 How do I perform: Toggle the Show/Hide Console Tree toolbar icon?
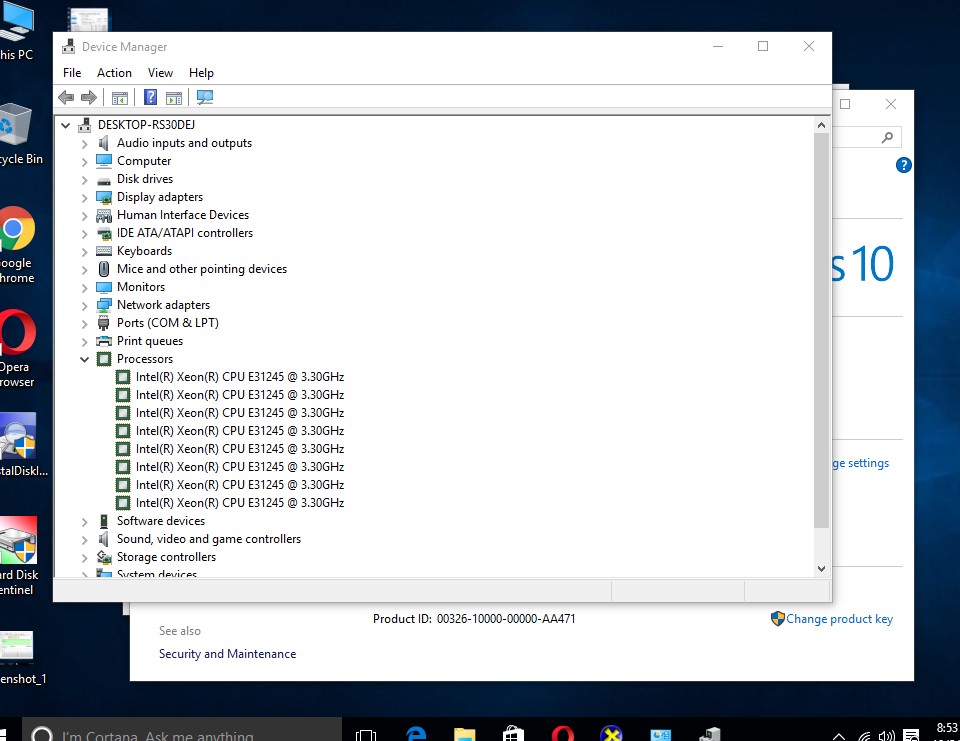[x=120, y=97]
